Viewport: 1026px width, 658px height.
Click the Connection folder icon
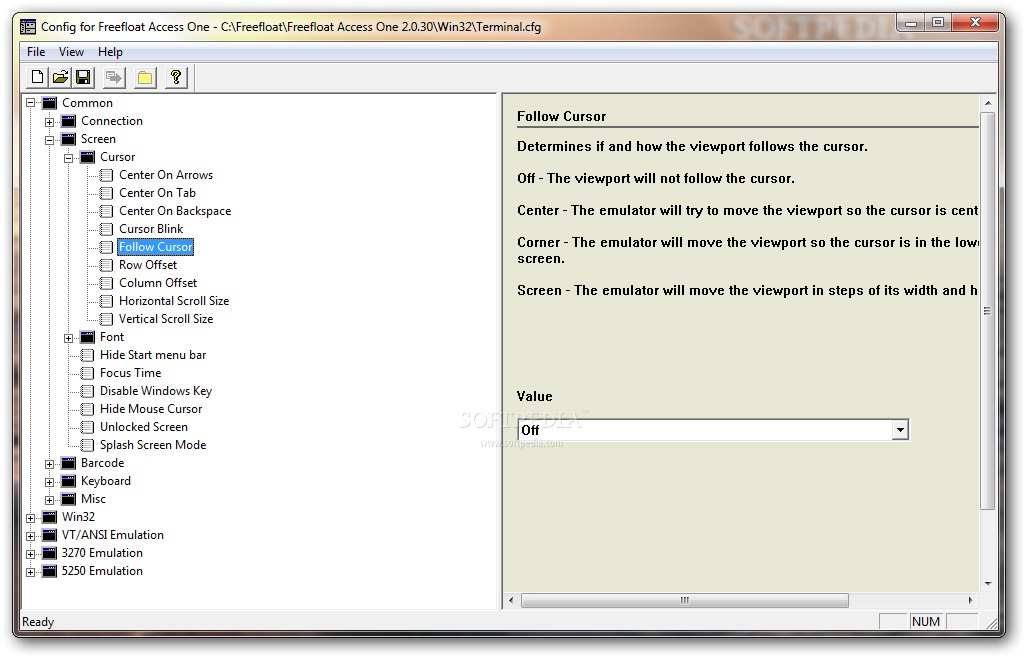(69, 121)
